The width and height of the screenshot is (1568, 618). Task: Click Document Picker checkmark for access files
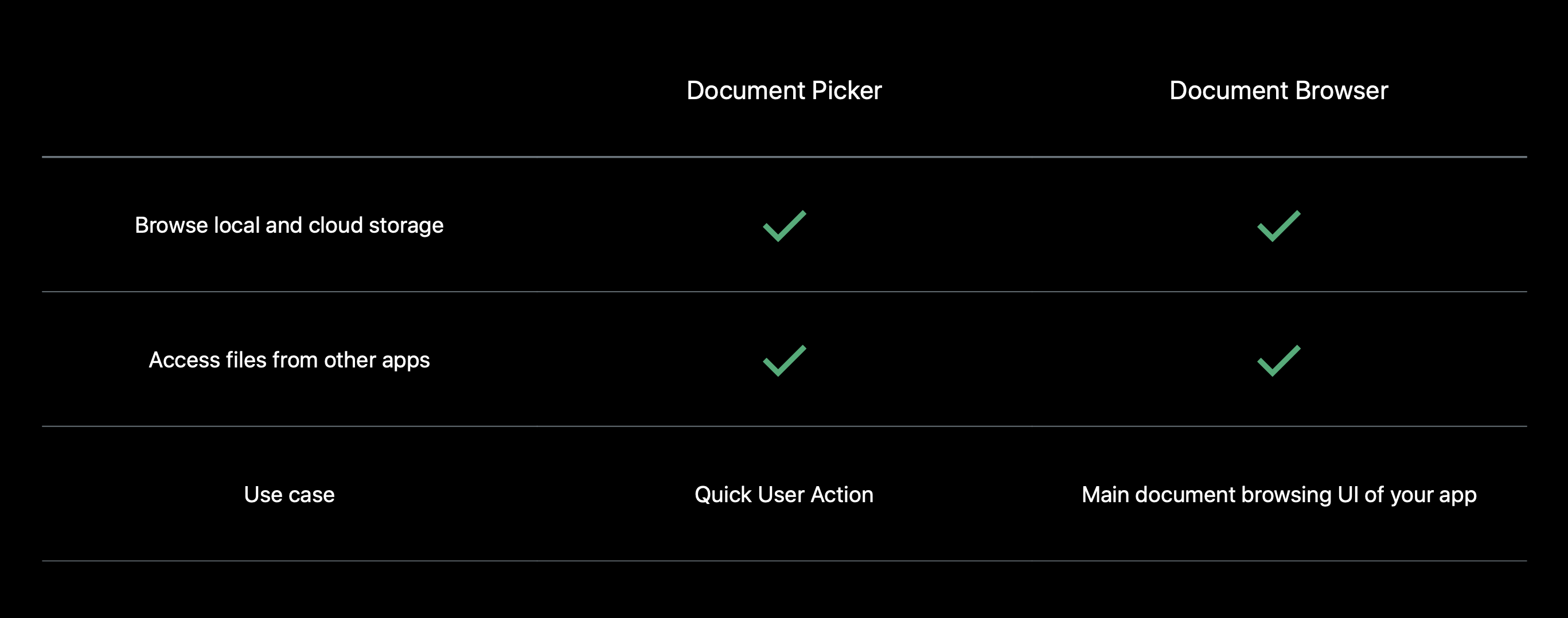(x=784, y=361)
